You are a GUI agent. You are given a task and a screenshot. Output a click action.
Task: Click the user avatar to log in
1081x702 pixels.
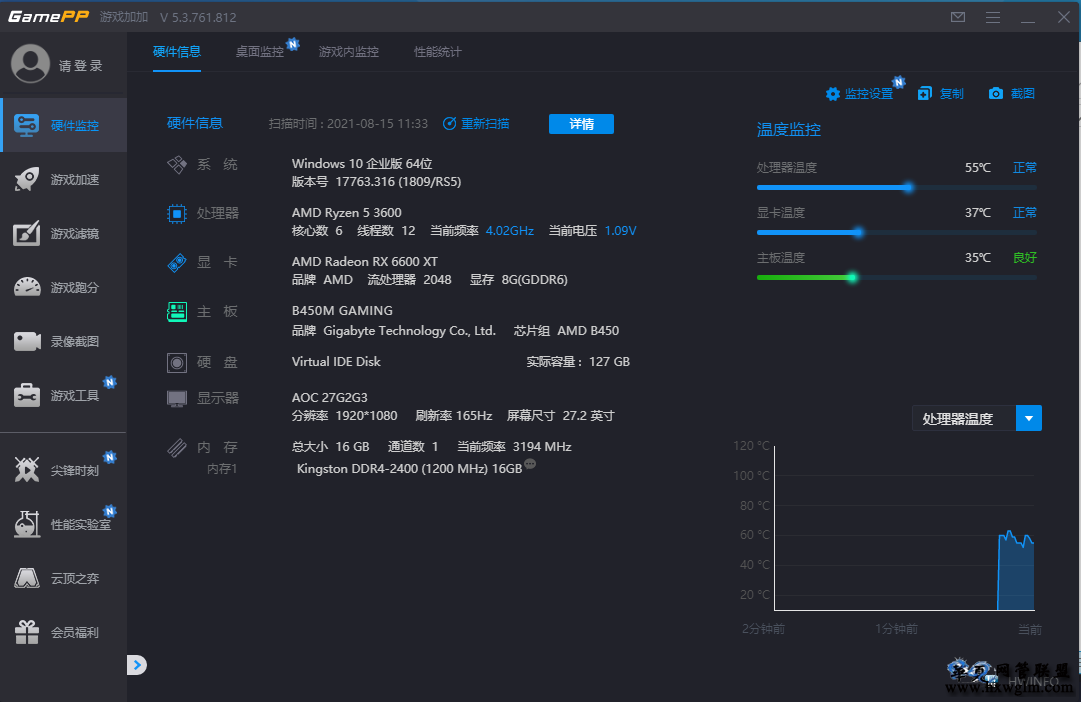pos(30,64)
